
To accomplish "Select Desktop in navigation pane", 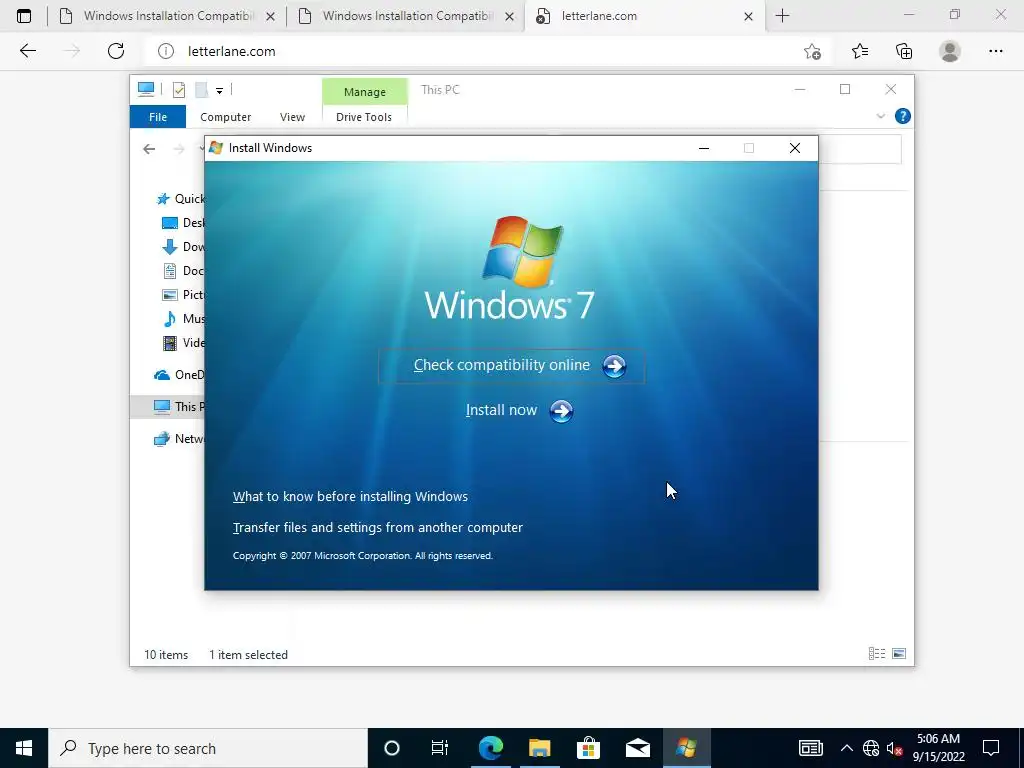I will (183, 223).
